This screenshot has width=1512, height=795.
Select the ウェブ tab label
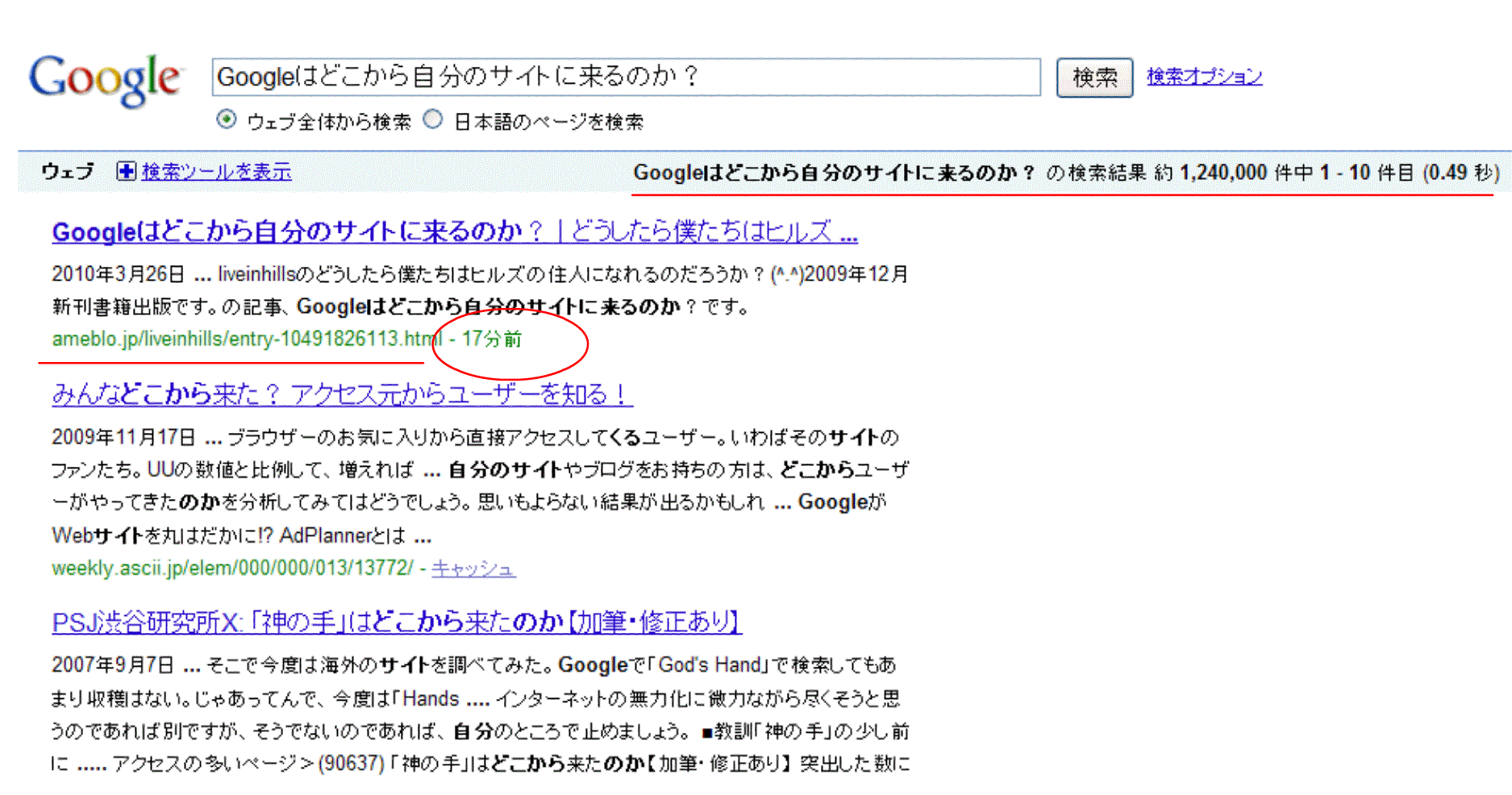click(68, 171)
